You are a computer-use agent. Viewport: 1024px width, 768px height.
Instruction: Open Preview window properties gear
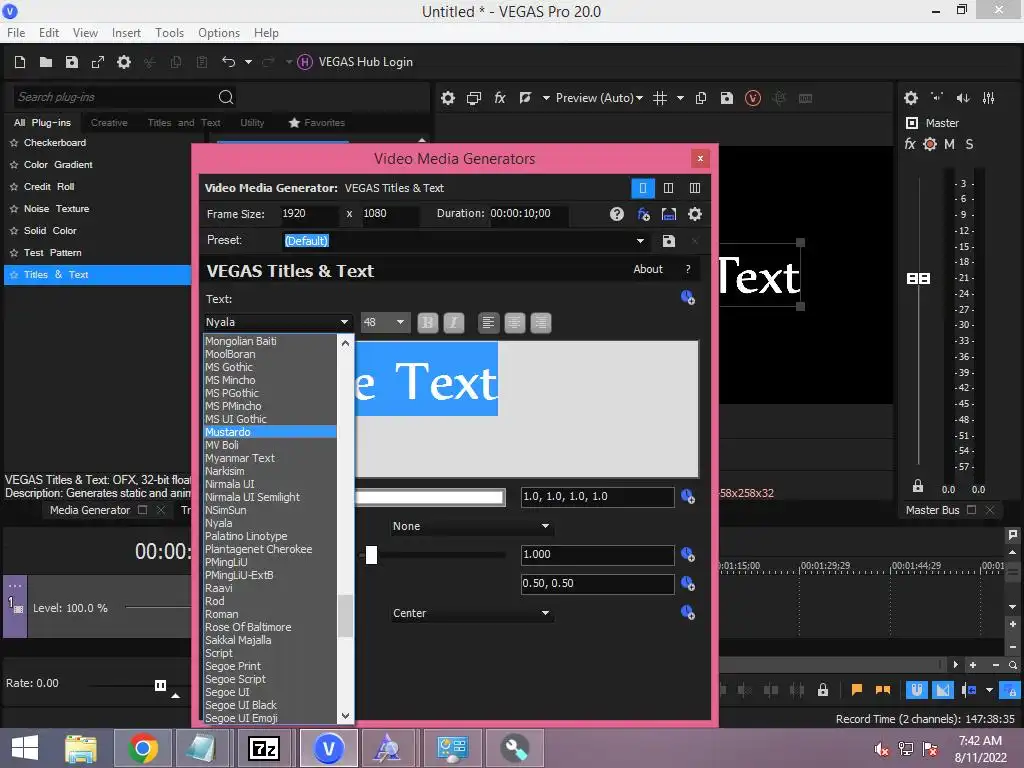[447, 98]
